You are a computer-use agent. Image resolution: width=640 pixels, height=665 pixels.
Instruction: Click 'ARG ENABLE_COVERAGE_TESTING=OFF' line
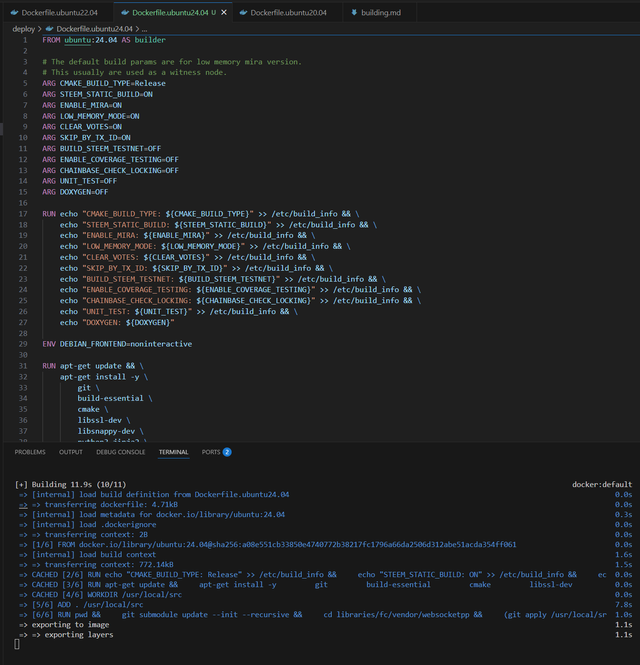[x=110, y=159]
